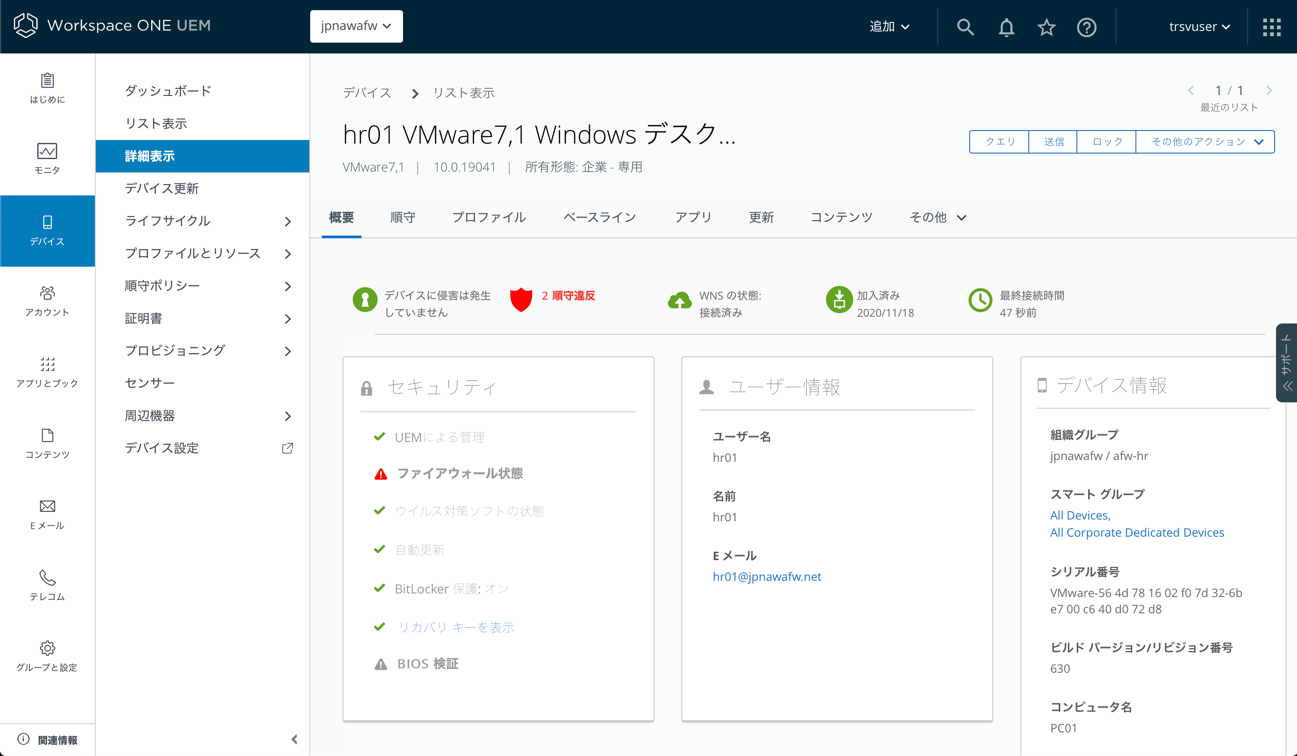Expand 順守ポリシー submenu
This screenshot has height=756, width=1297.
[288, 286]
